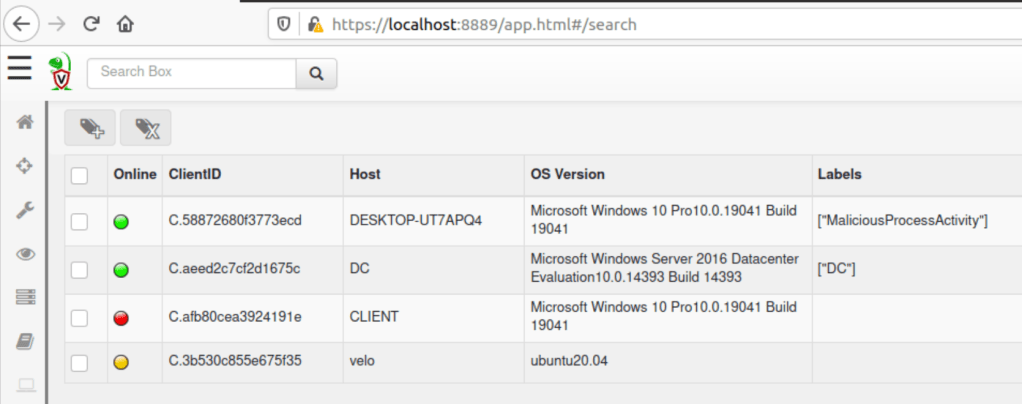Viewport: 1022px width, 404px height.
Task: Click the add label tag button
Action: [x=90, y=128]
